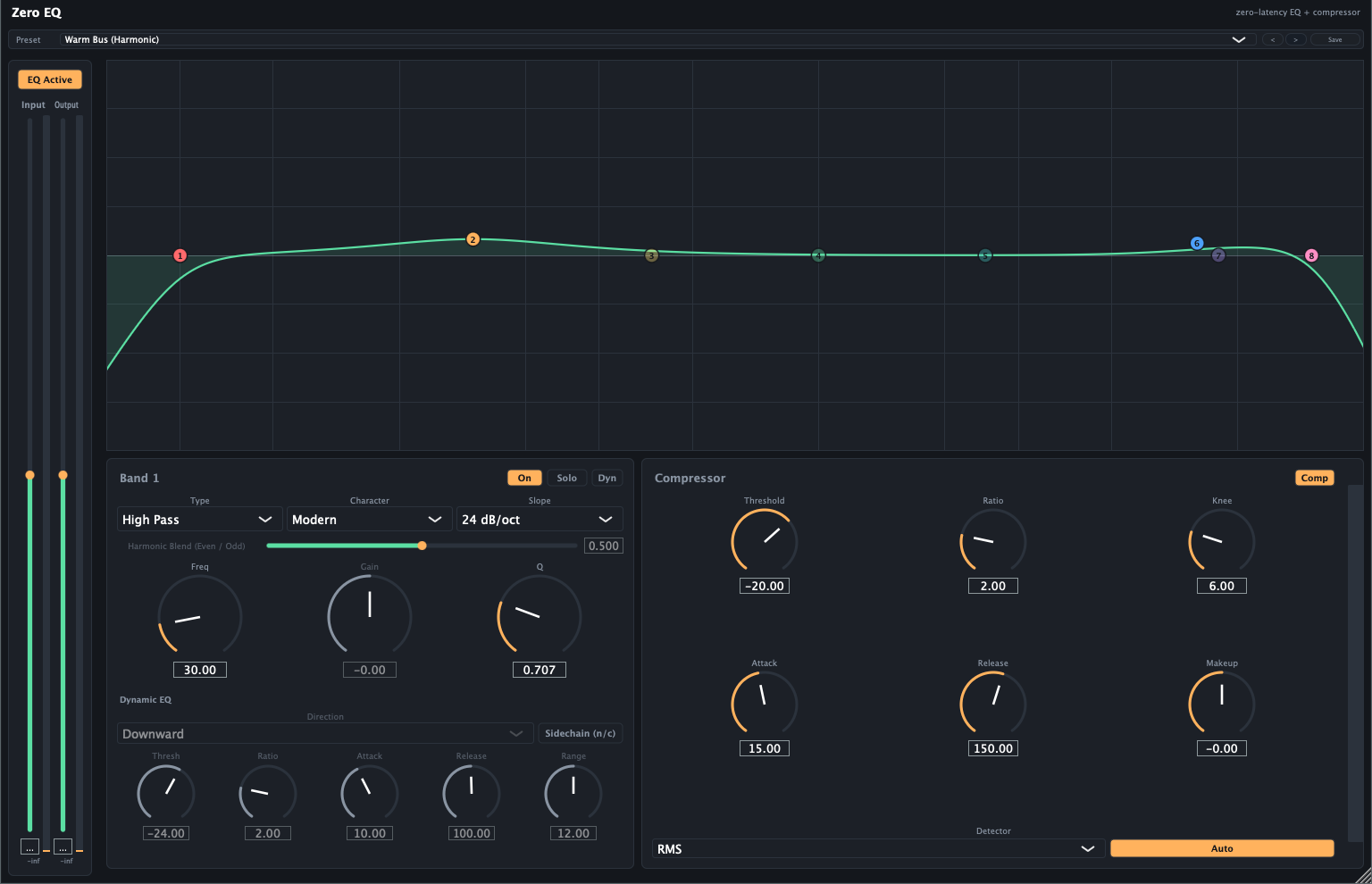
Task: Click the Knee value 6.00
Action: (1222, 586)
